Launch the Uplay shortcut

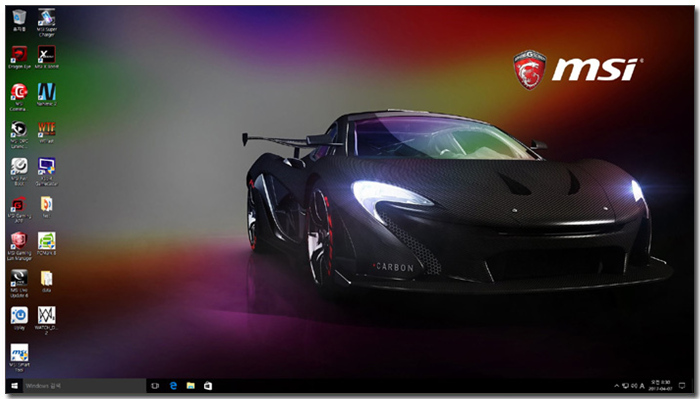point(19,319)
